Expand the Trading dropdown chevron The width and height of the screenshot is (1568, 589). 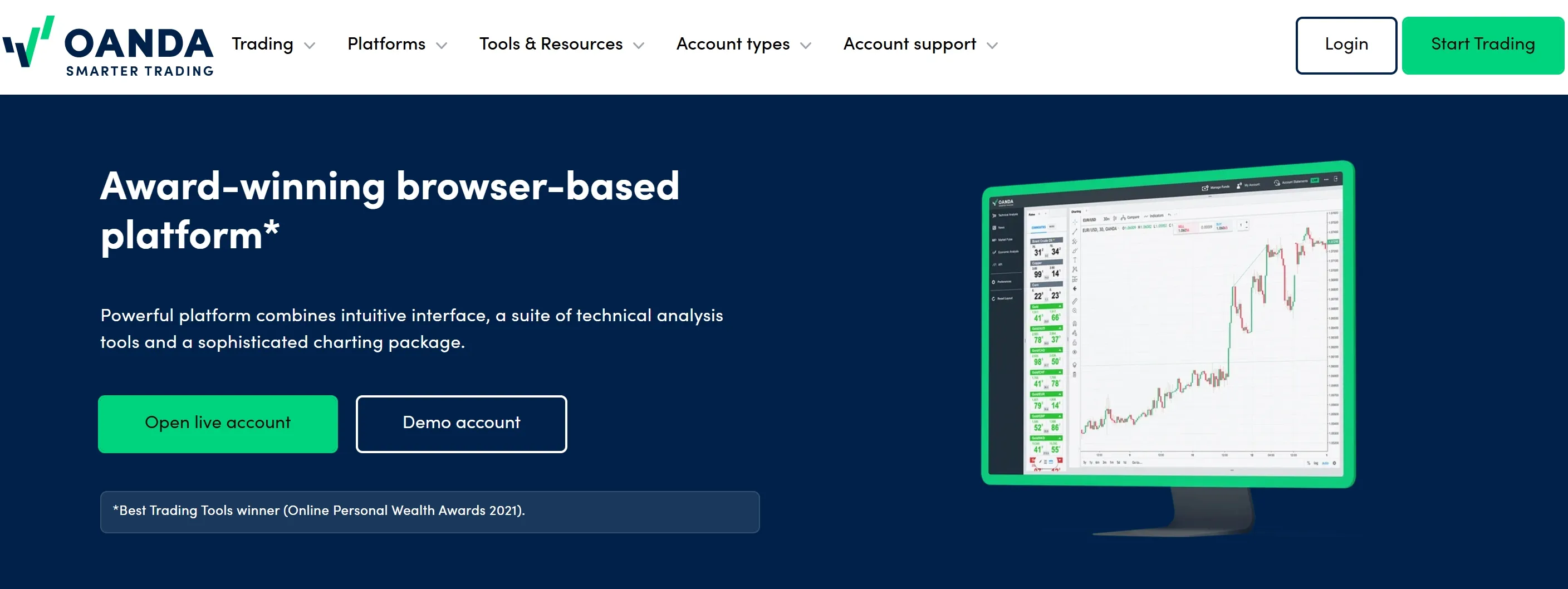tap(310, 46)
